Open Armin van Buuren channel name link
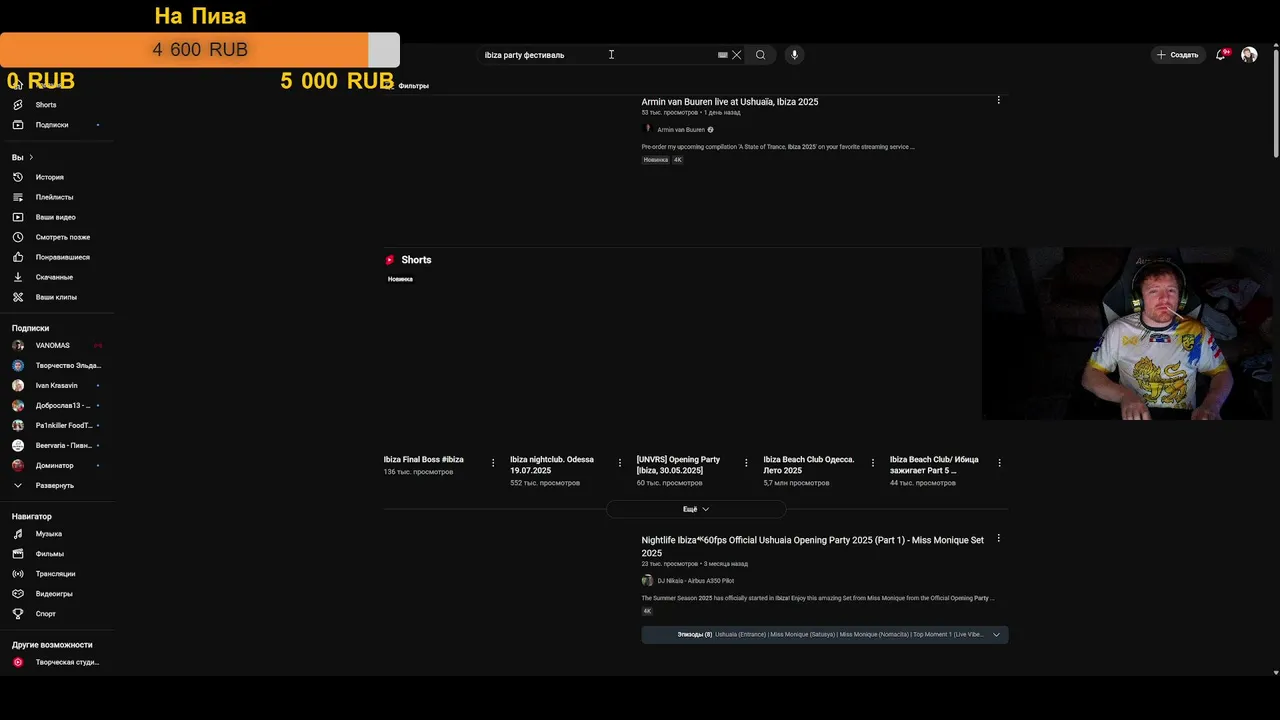This screenshot has width=1280, height=720. pyautogui.click(x=681, y=130)
